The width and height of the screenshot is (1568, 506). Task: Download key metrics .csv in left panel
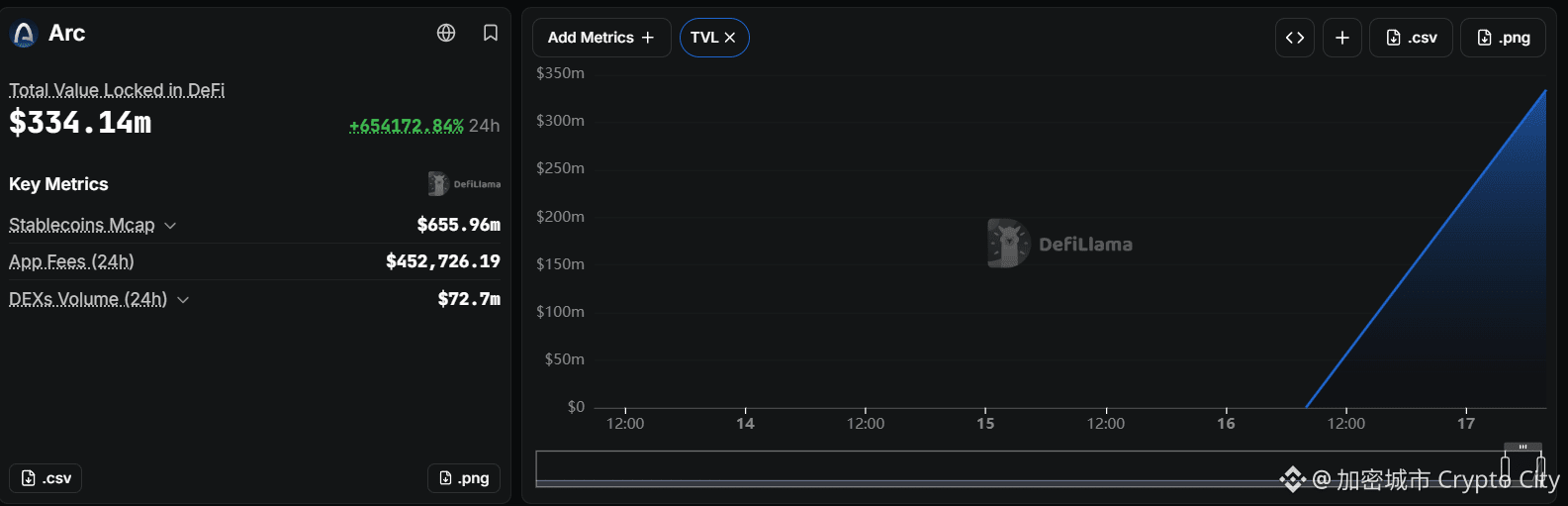tap(46, 478)
